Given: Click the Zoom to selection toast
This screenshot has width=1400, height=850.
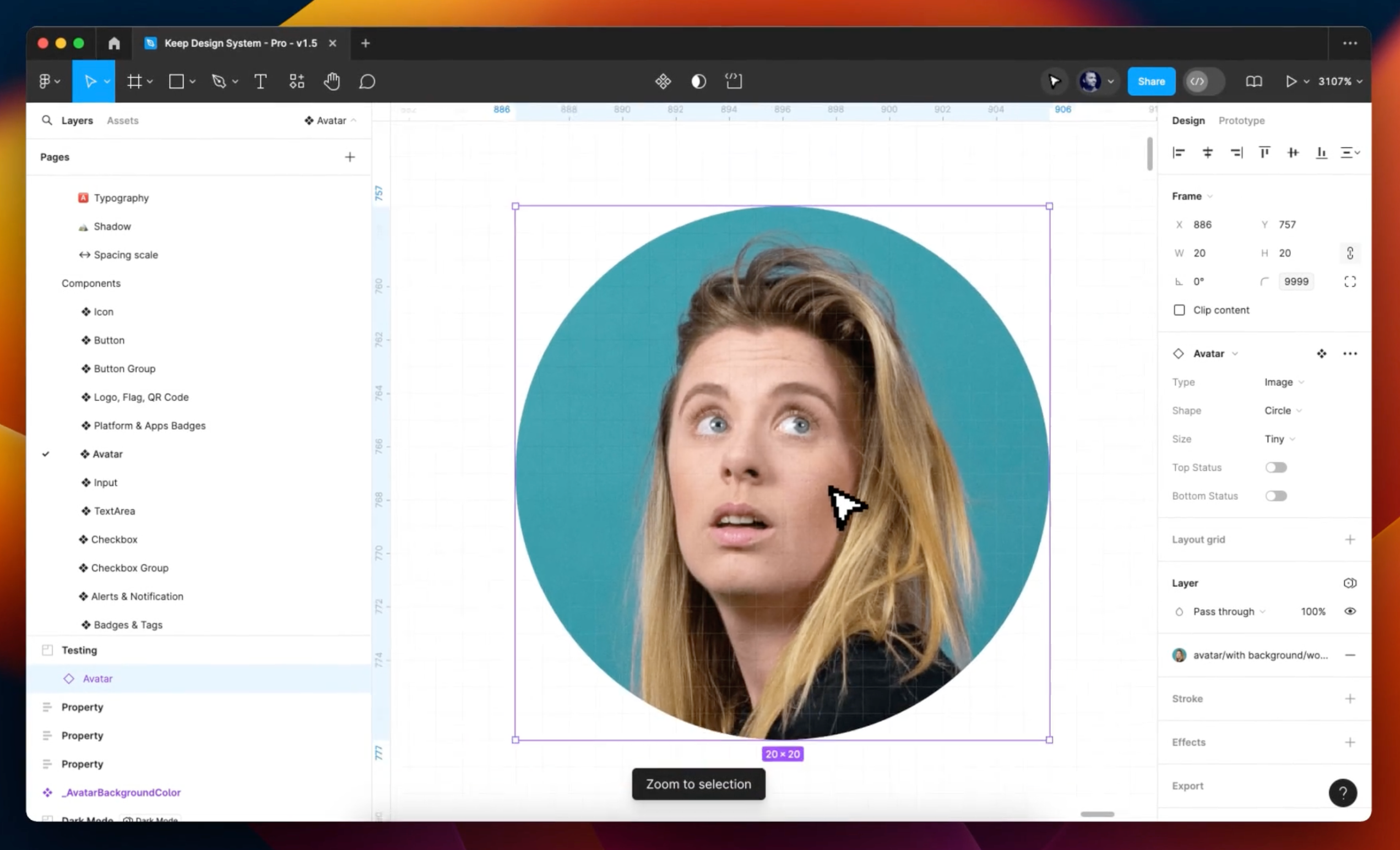Looking at the screenshot, I should pyautogui.click(x=698, y=784).
